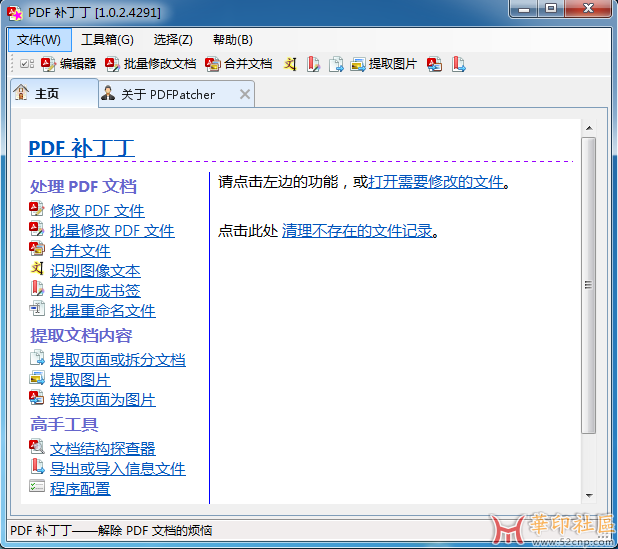Click the vertical scrollbar thumb
The image size is (618, 549).
tap(589, 285)
